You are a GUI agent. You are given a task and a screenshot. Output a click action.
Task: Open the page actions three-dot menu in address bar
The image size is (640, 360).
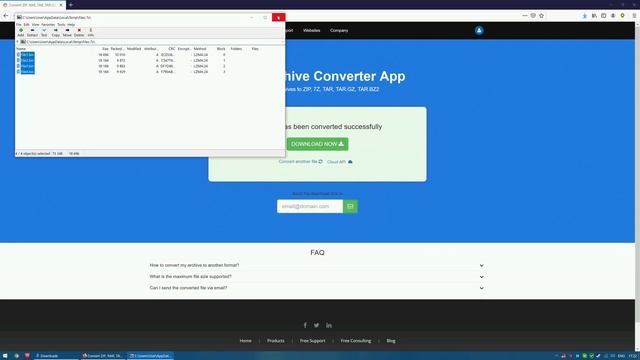525,16
